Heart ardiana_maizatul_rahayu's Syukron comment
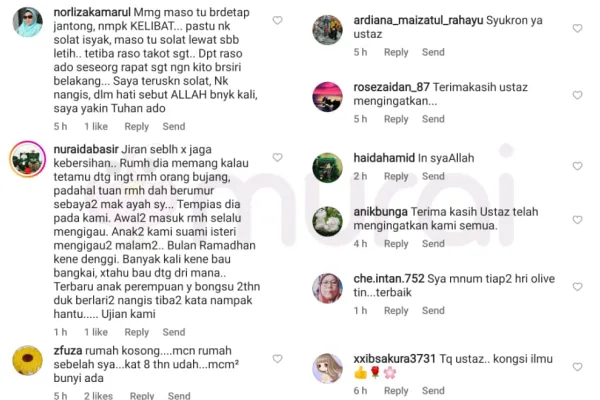Screen dimensions: 600x400 577,28
